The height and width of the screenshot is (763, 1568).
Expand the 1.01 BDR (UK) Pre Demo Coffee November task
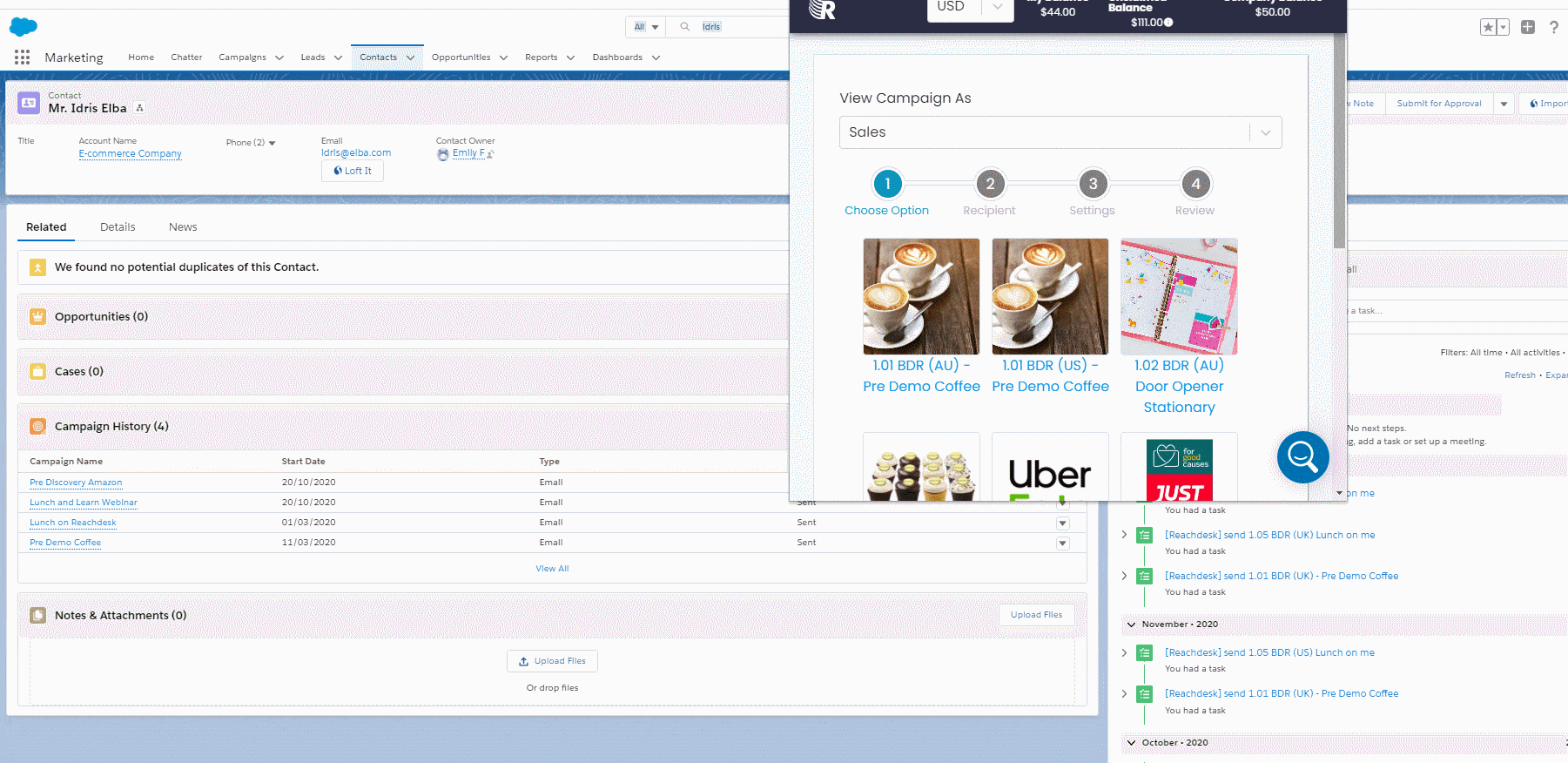pos(1124,694)
